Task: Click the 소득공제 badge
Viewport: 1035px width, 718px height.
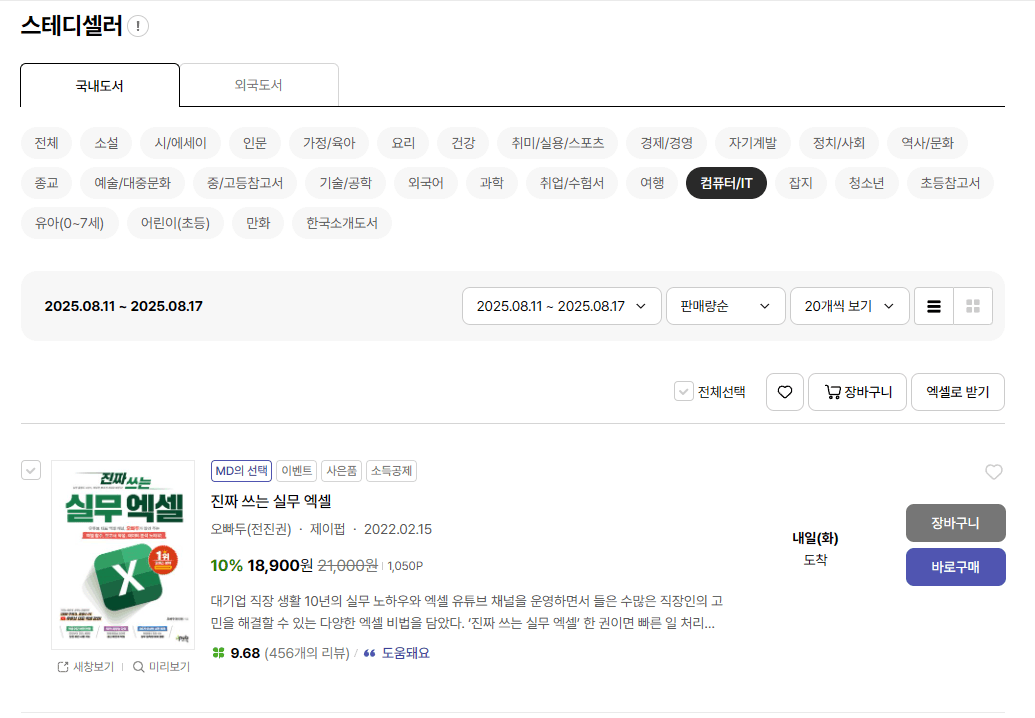Action: (391, 471)
